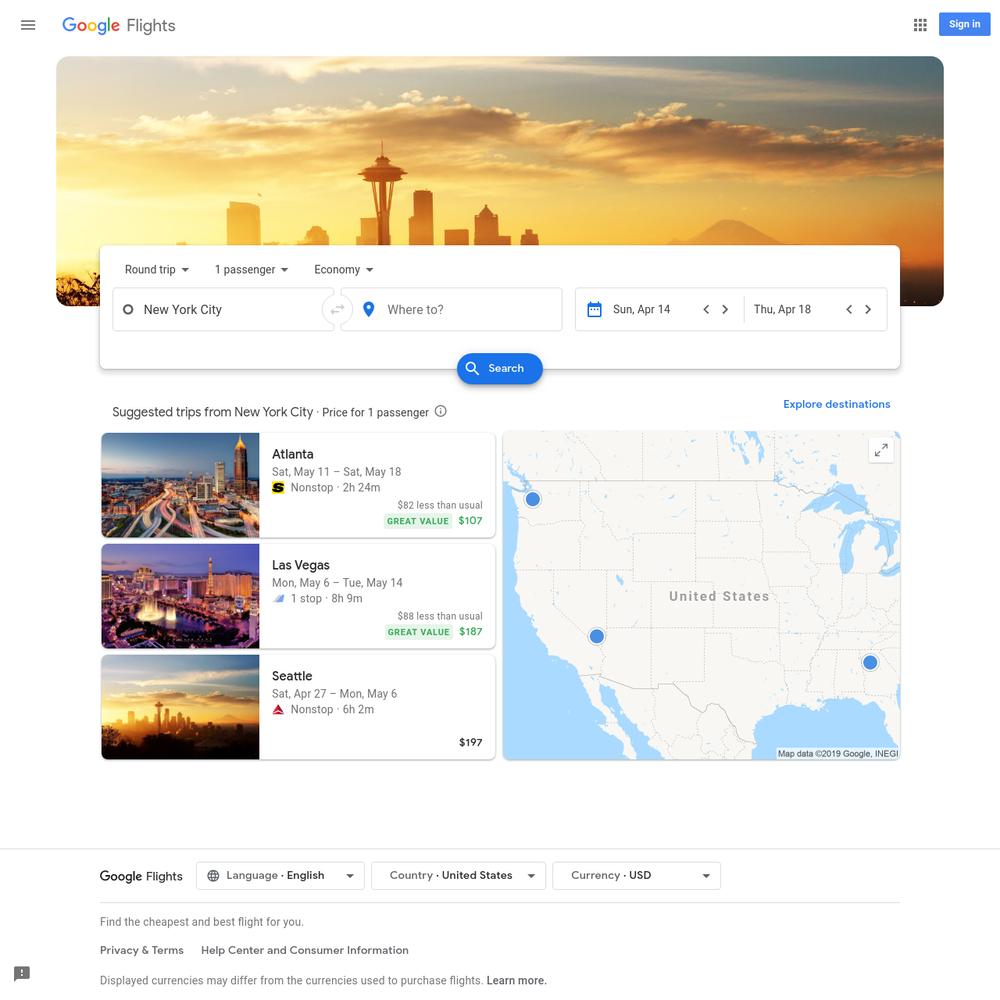Click the "Suggested trips from New York City" heading
This screenshot has height=1000, width=1000.
click(x=212, y=412)
